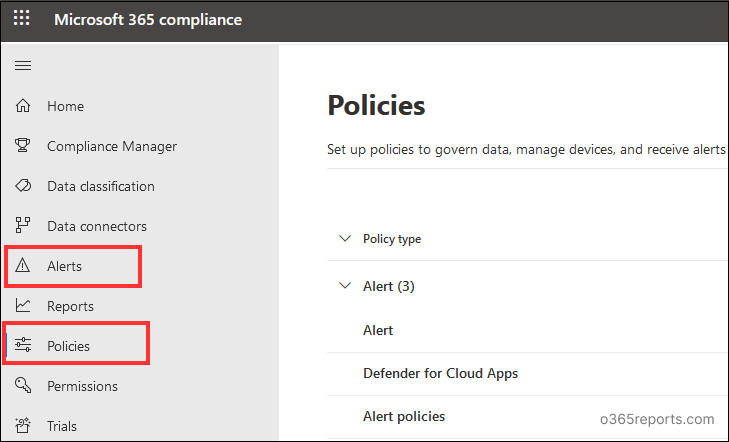The width and height of the screenshot is (729, 442).
Task: Collapse the Alert (3) group chevron
Action: 345,285
